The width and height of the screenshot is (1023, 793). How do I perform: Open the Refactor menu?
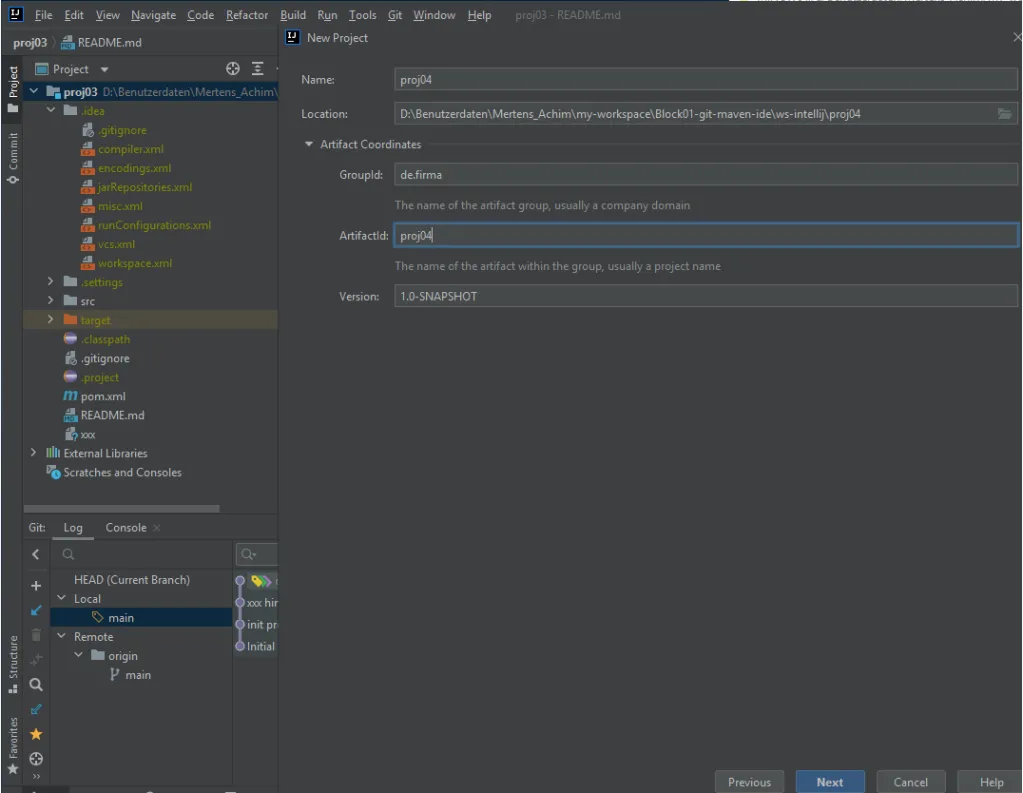click(247, 15)
